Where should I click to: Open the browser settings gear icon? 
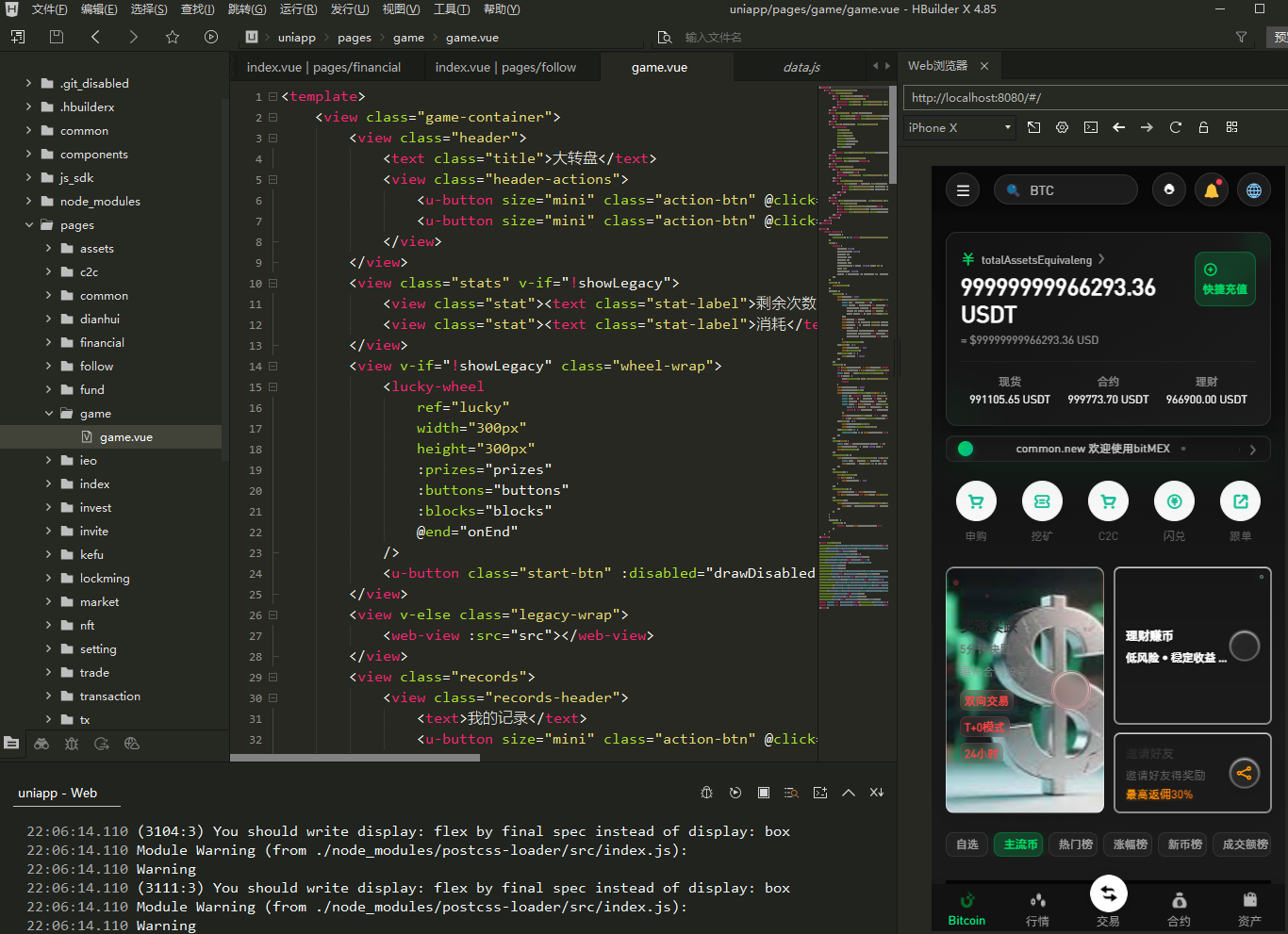pos(1062,127)
